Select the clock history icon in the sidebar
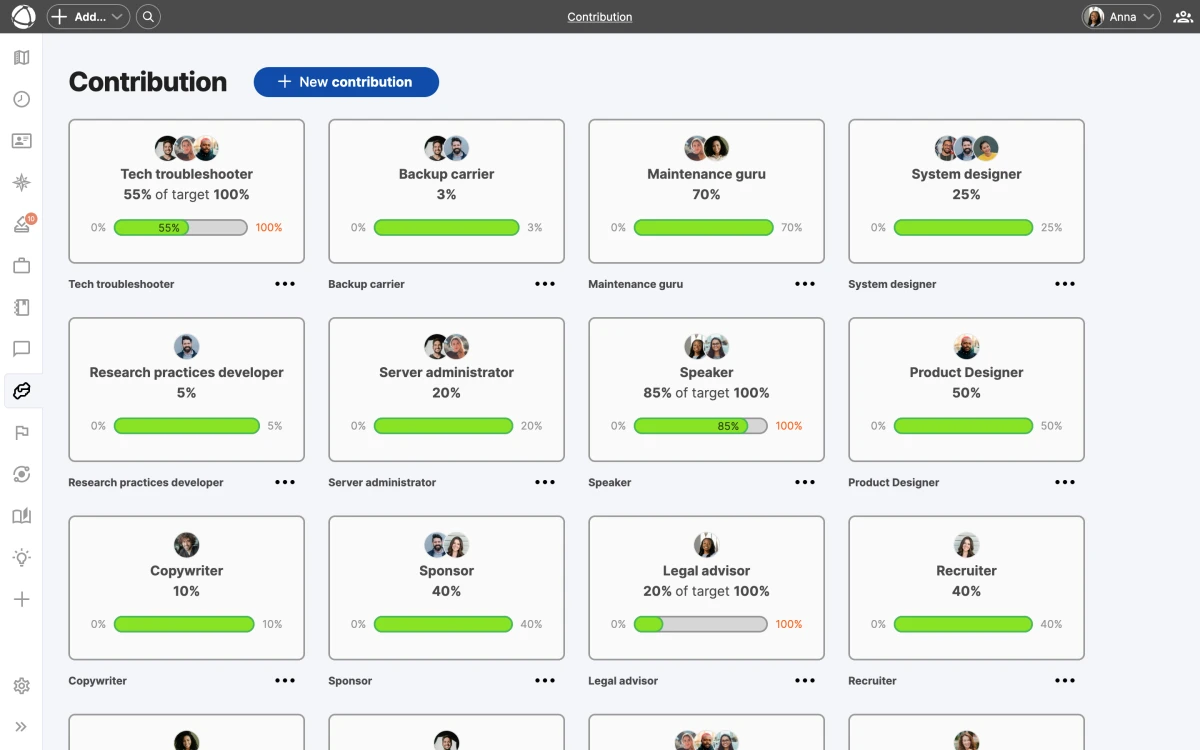Screen dimensions: 1200x750 pos(21,99)
